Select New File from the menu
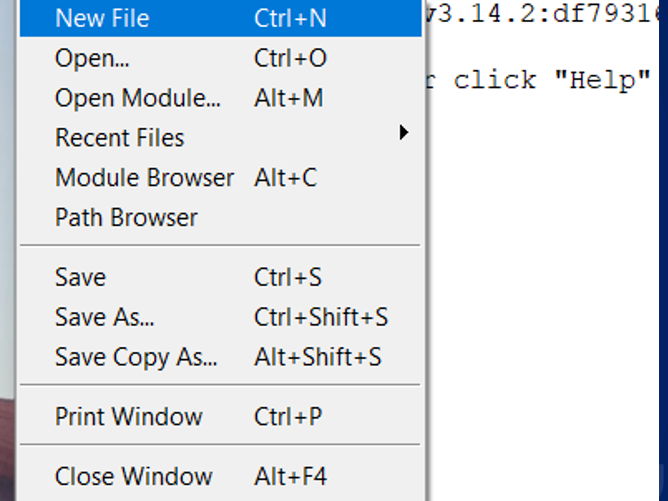668x501 pixels. click(x=102, y=18)
